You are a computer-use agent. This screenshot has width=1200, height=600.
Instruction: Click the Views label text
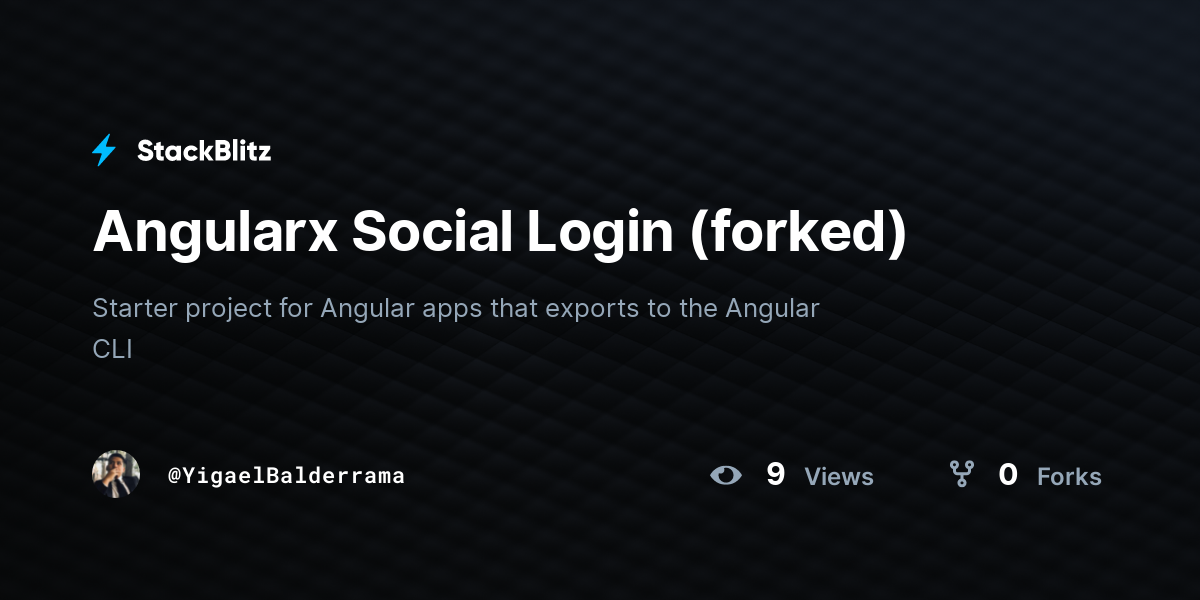[839, 477]
